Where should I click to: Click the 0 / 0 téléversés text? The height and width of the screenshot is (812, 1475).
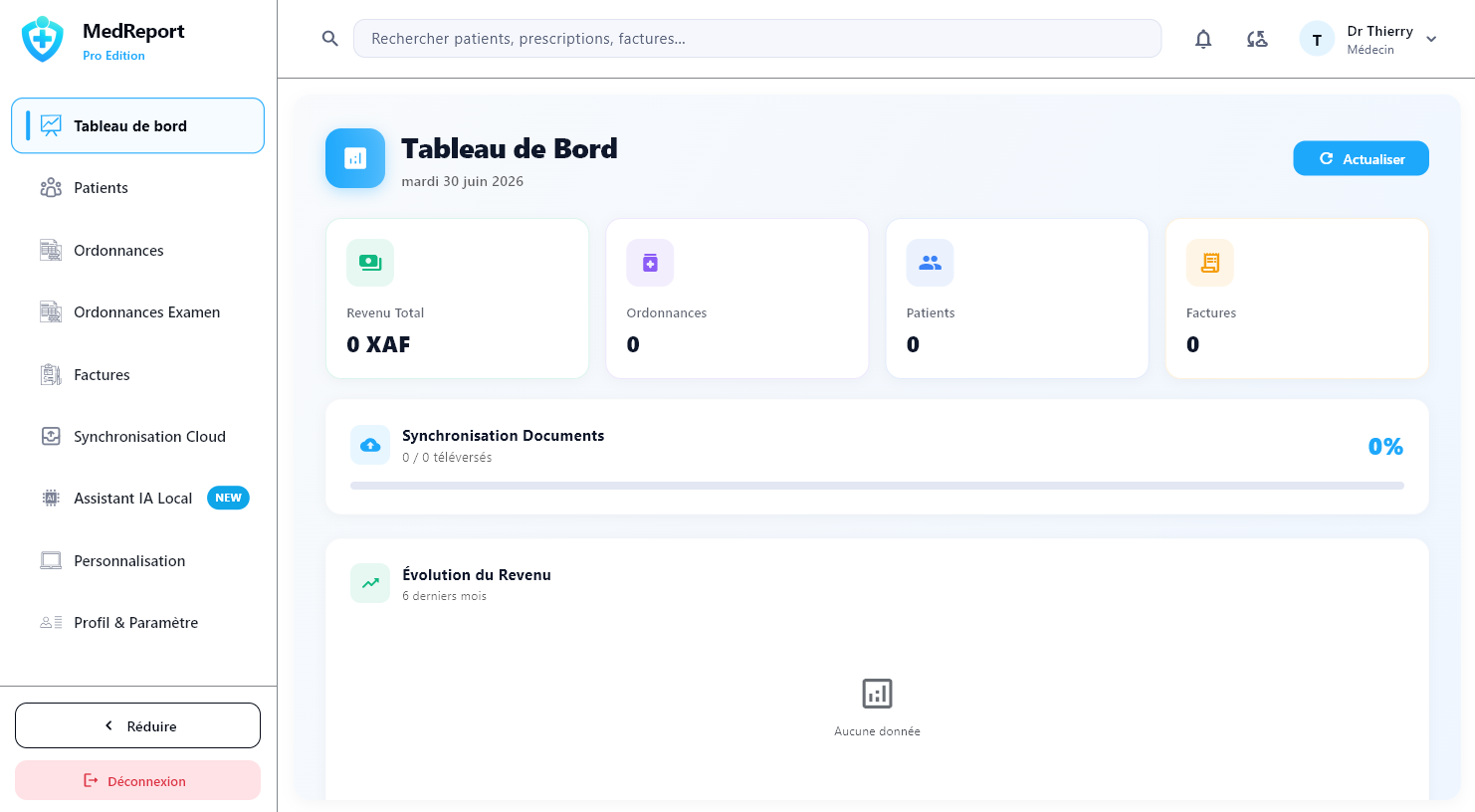point(447,458)
